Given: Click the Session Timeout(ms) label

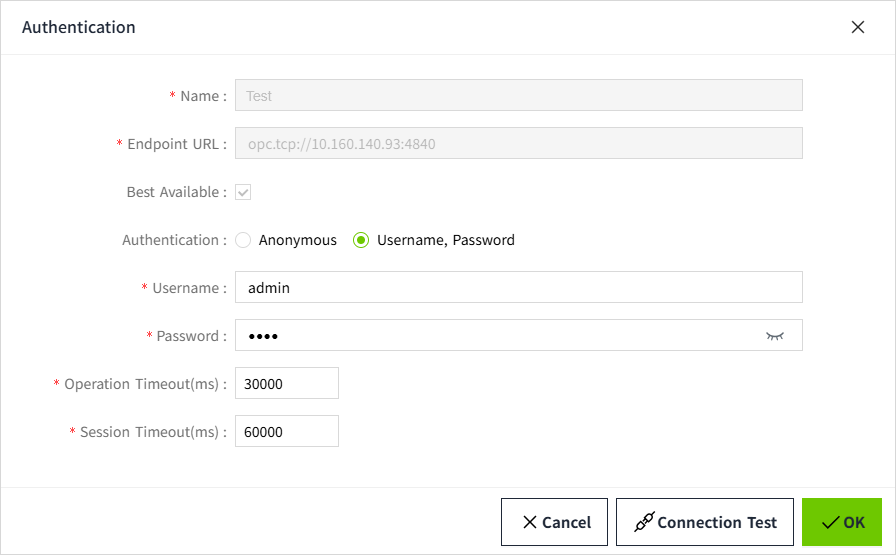Looking at the screenshot, I should pos(149,432).
